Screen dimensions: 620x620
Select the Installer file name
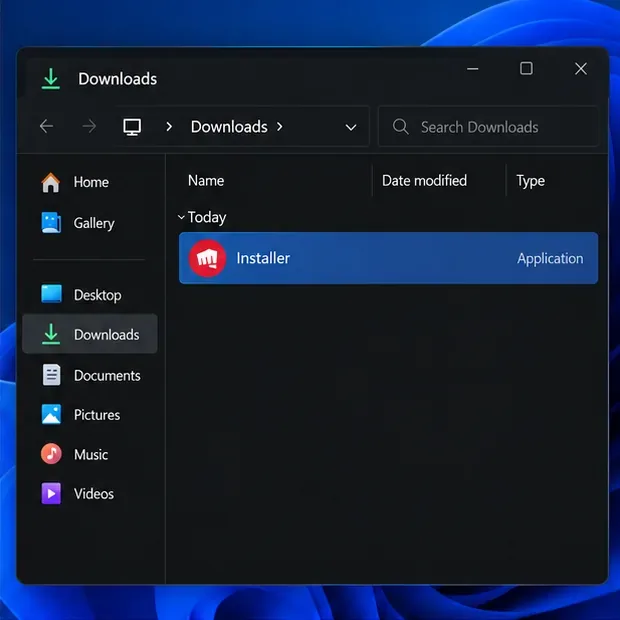tap(263, 258)
